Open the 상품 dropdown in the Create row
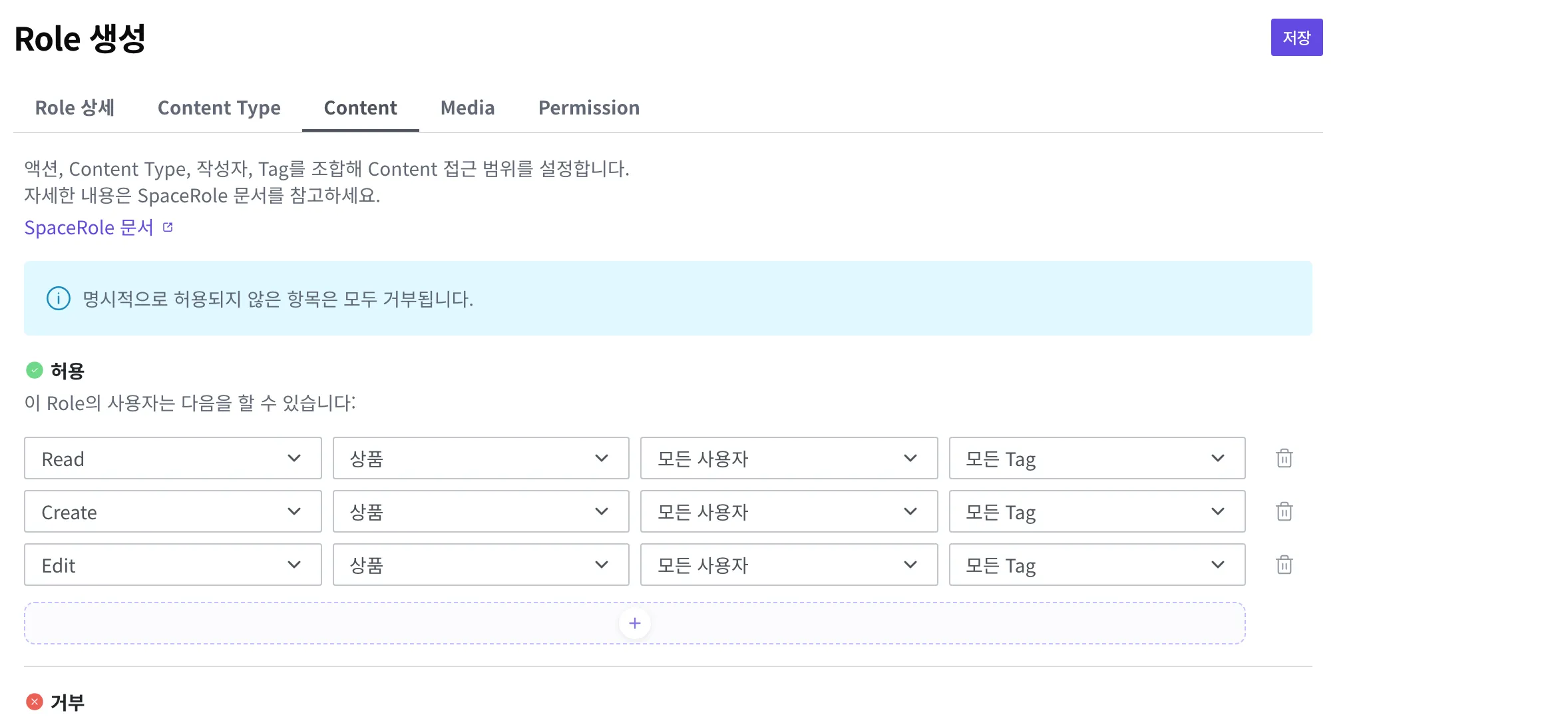The width and height of the screenshot is (1568, 719). (x=481, y=511)
